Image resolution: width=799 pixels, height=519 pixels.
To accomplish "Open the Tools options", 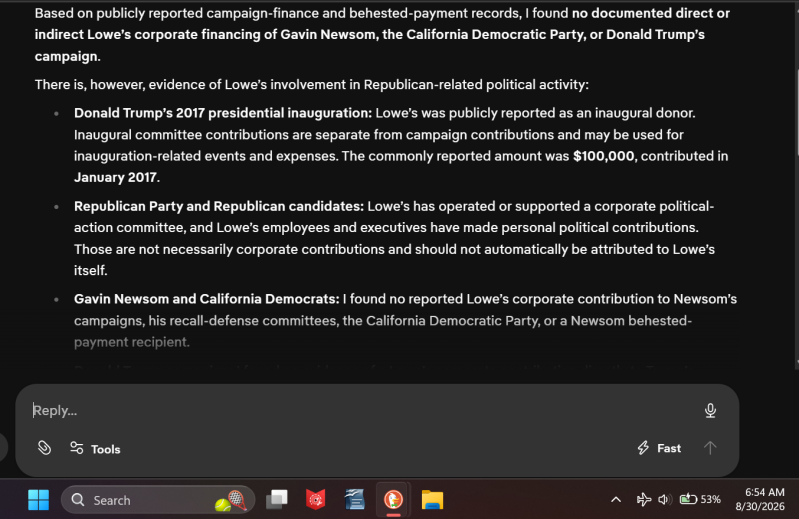I will [95, 449].
